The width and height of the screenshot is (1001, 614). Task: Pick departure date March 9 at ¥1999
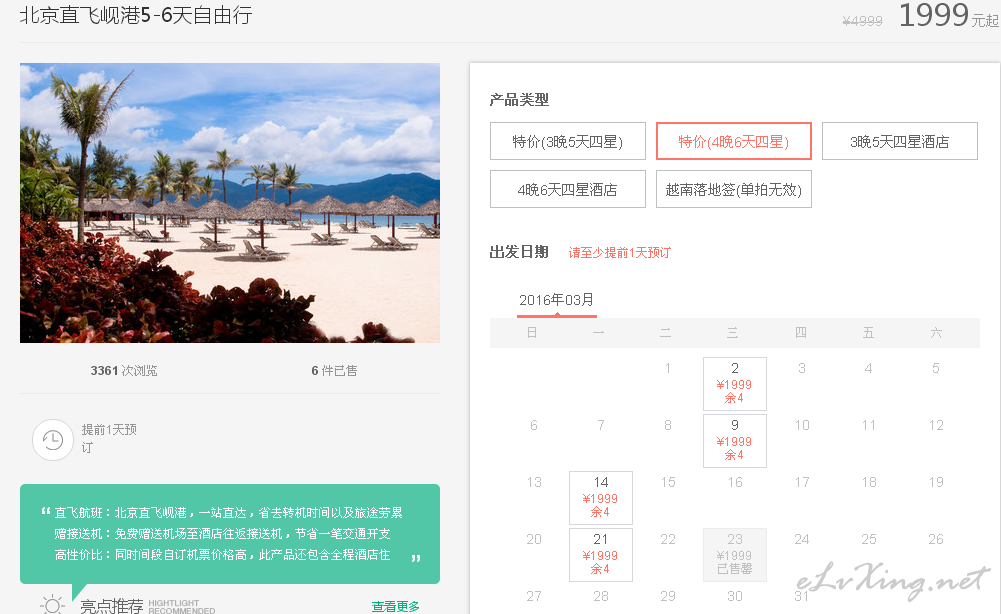point(735,440)
